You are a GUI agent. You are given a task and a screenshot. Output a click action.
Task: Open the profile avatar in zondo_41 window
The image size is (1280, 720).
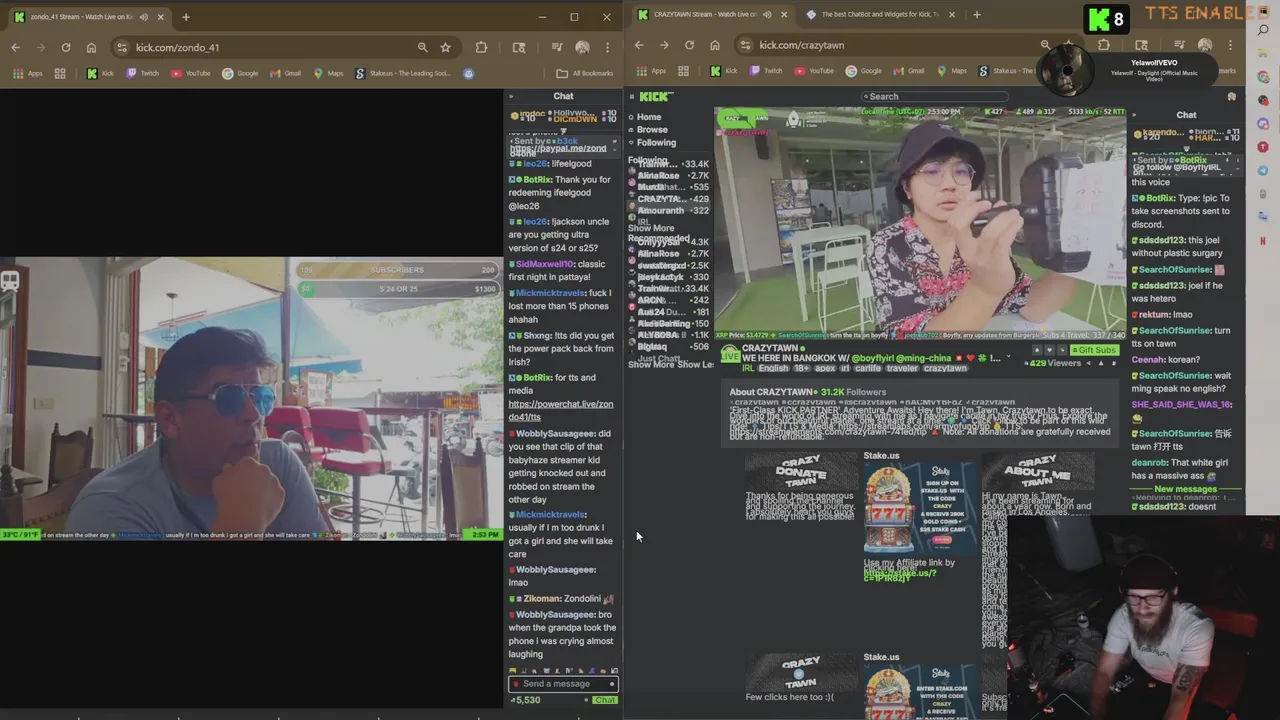[x=582, y=47]
